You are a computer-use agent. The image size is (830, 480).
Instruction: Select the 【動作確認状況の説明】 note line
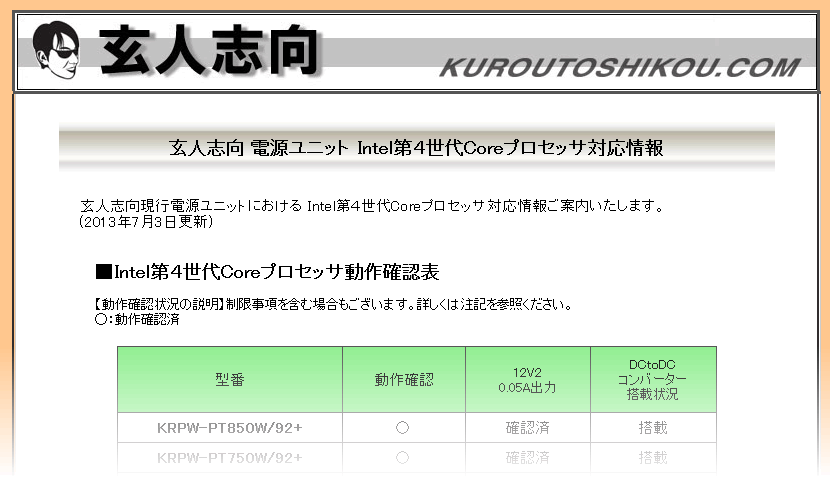click(x=333, y=304)
